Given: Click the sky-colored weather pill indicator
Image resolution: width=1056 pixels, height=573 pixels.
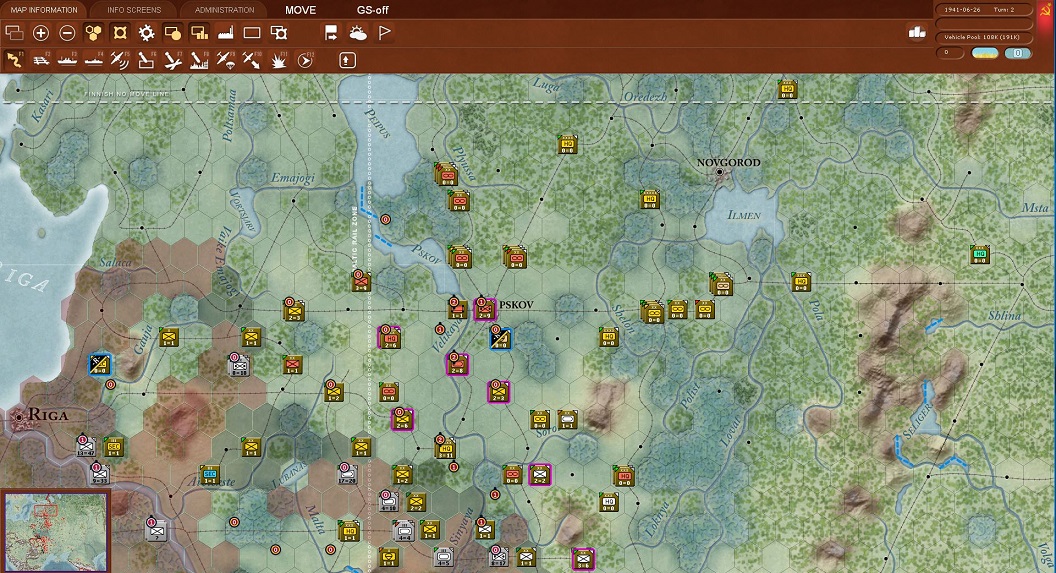Looking at the screenshot, I should click(x=985, y=53).
